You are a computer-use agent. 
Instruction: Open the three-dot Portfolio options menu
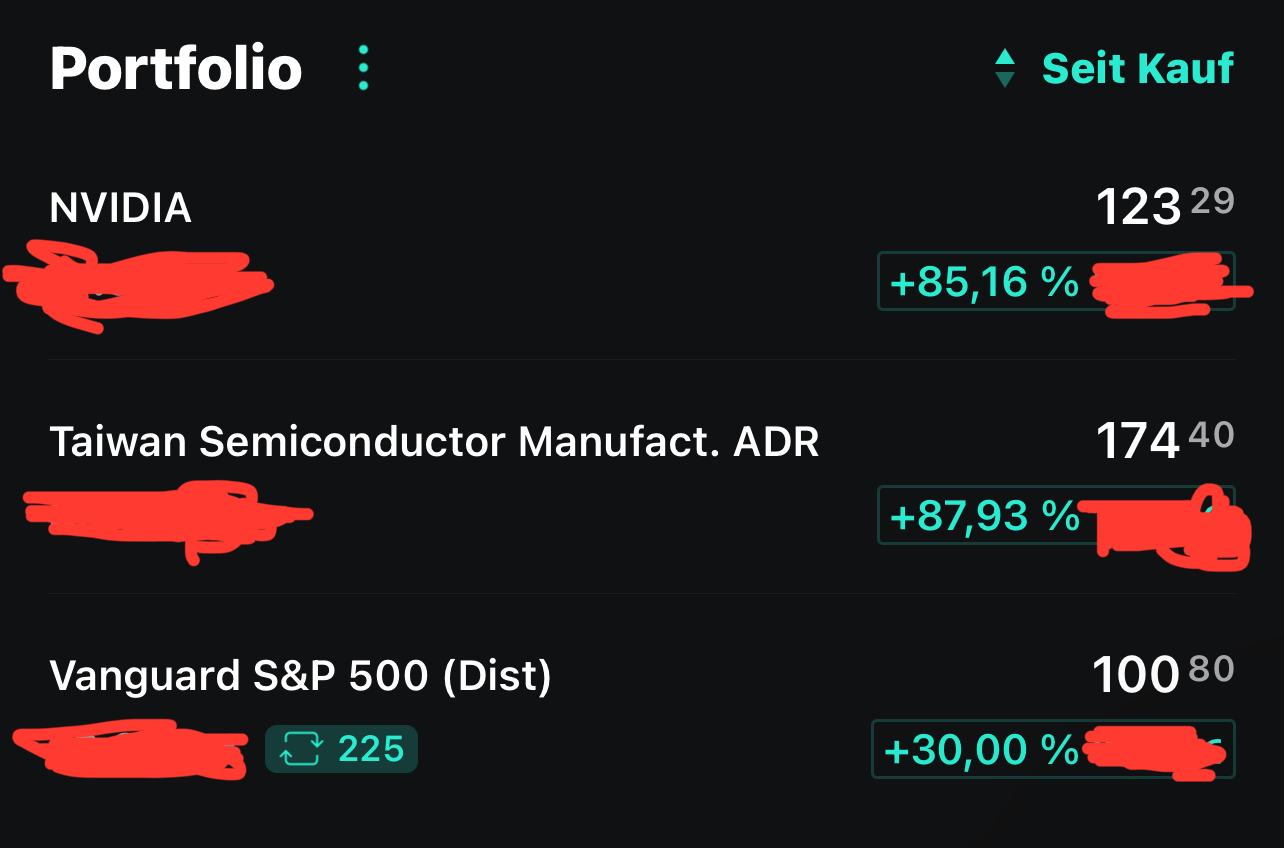363,68
